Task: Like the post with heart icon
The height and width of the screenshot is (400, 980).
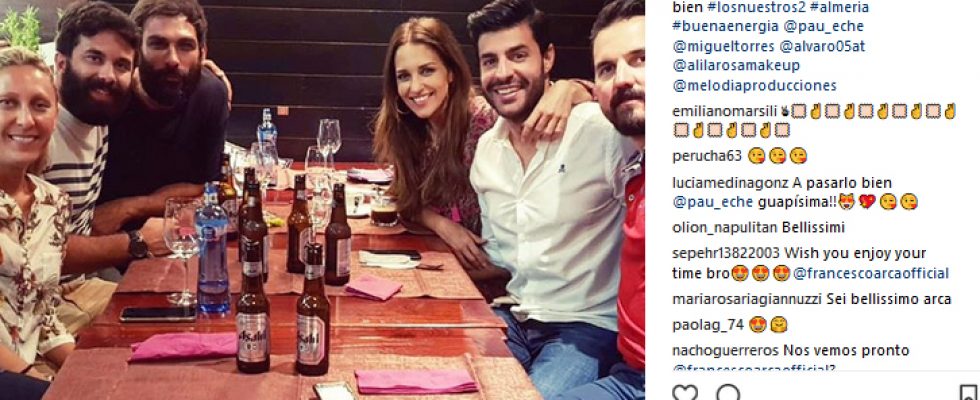Action: tap(684, 393)
